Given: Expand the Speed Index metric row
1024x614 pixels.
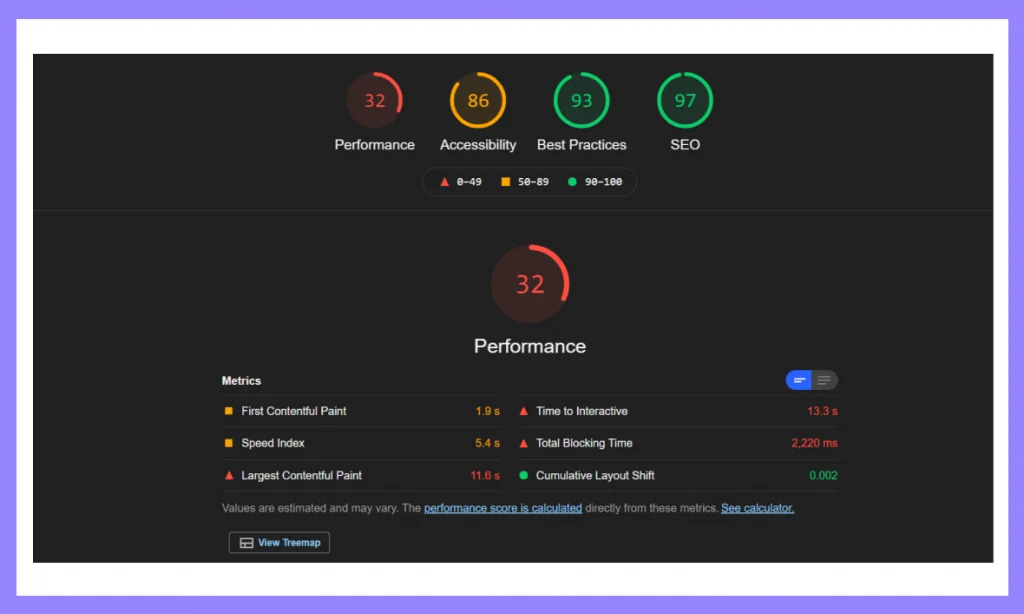Looking at the screenshot, I should tap(361, 443).
